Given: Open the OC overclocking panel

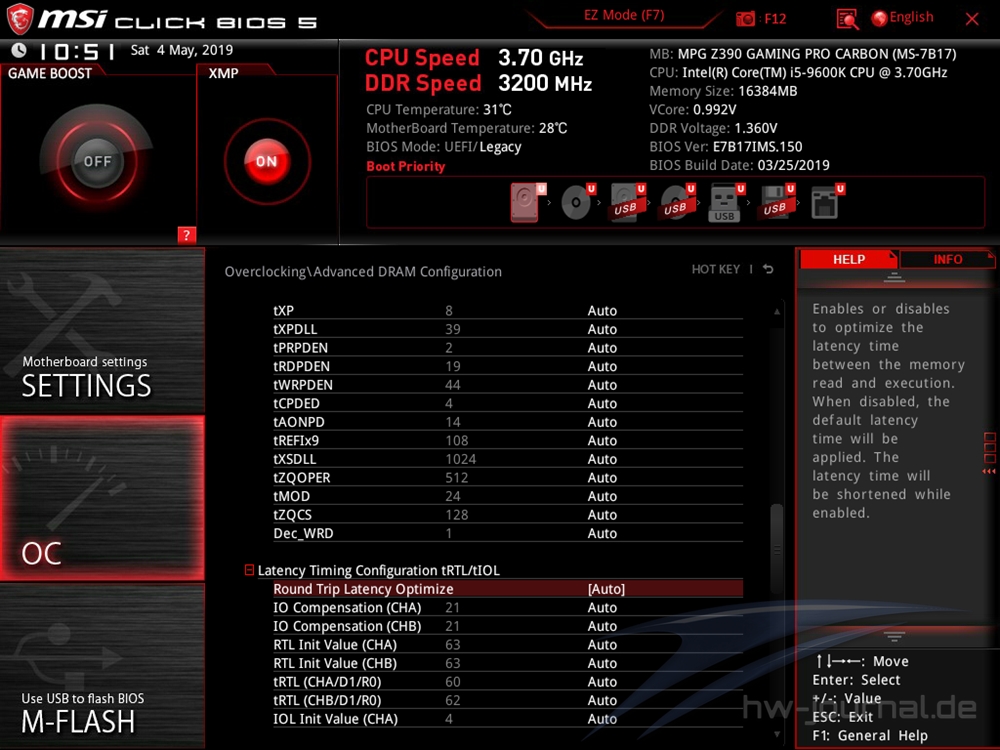Looking at the screenshot, I should 102,498.
